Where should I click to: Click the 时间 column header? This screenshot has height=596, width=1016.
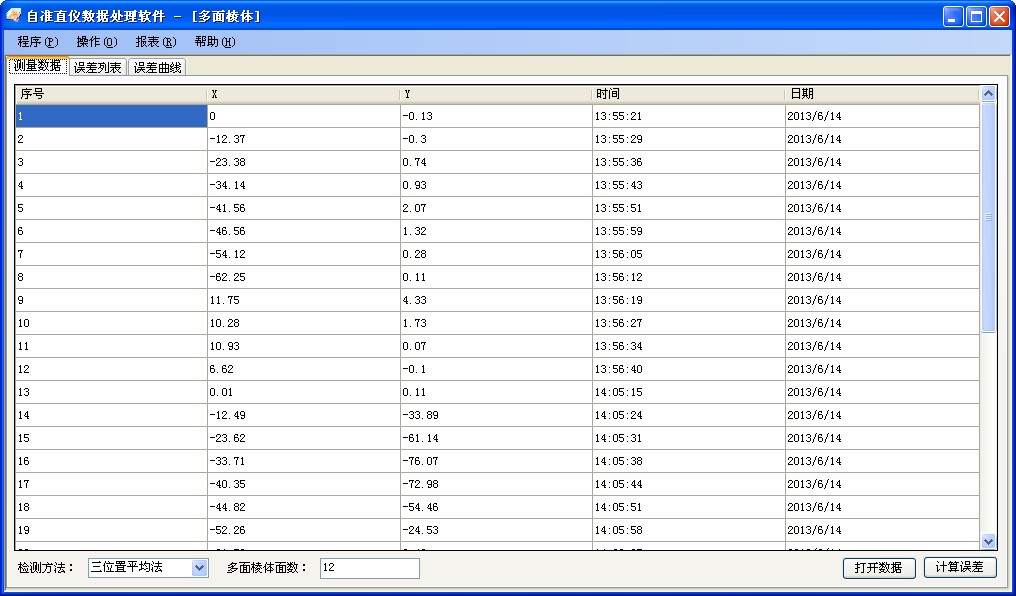[x=690, y=92]
